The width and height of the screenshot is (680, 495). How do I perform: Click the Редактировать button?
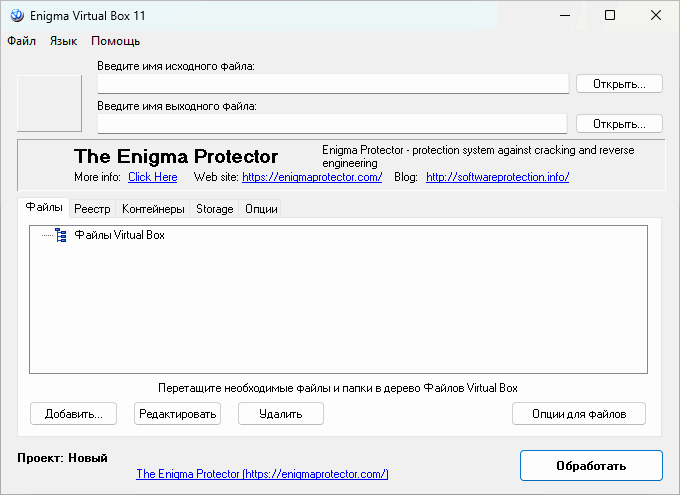177,413
